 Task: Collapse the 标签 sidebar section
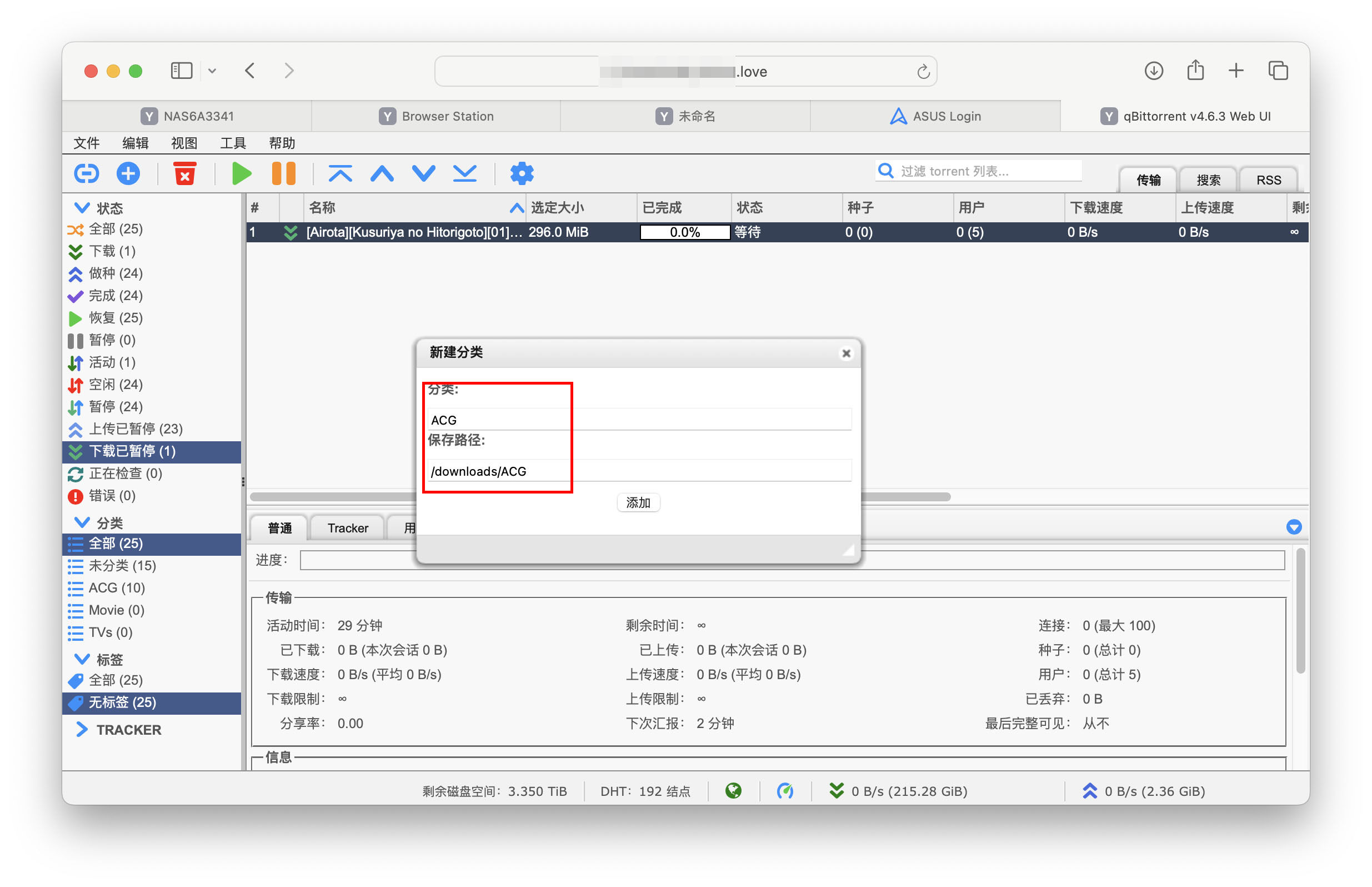tap(82, 659)
